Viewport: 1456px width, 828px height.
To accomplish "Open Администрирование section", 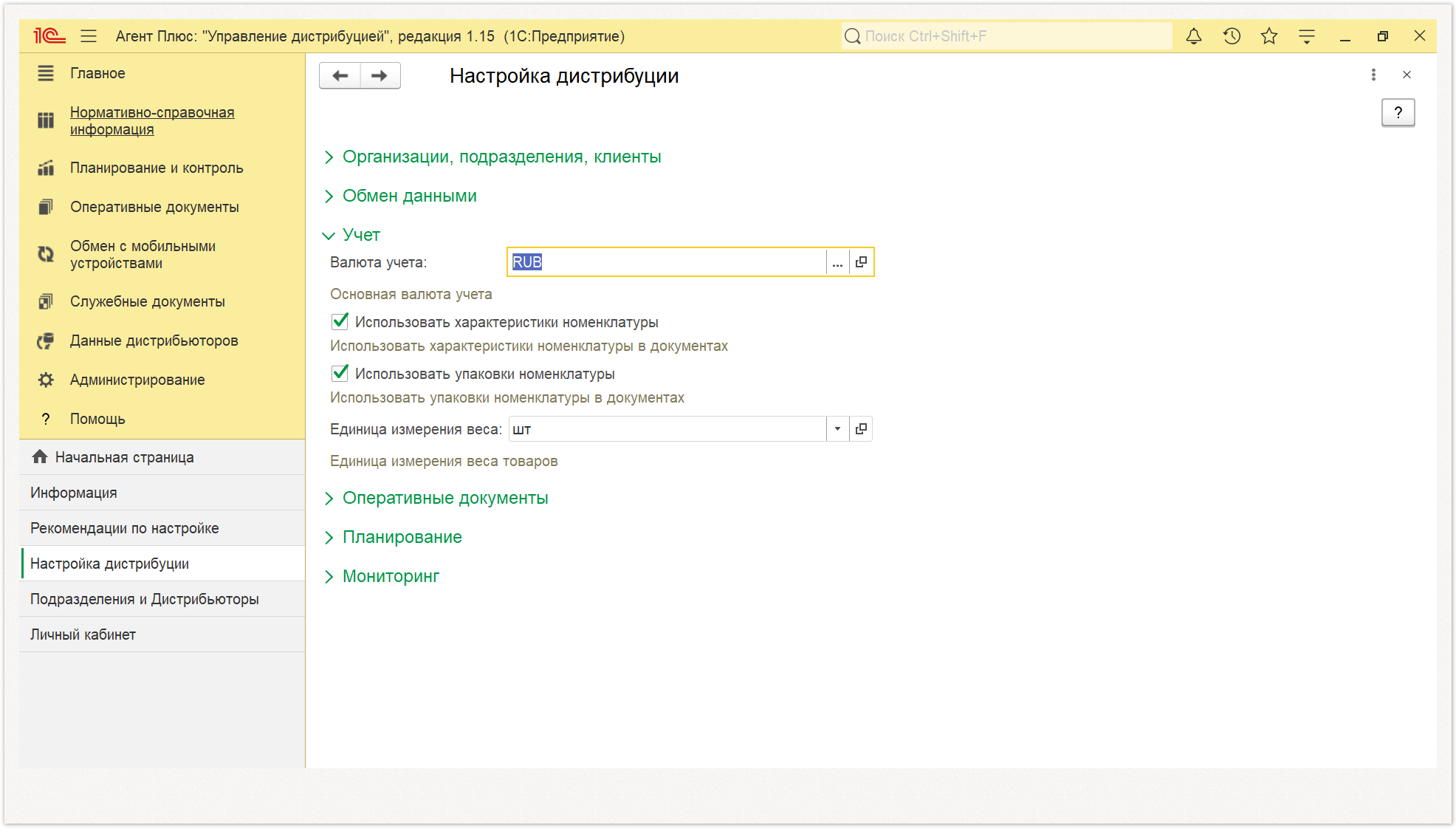I will point(137,380).
